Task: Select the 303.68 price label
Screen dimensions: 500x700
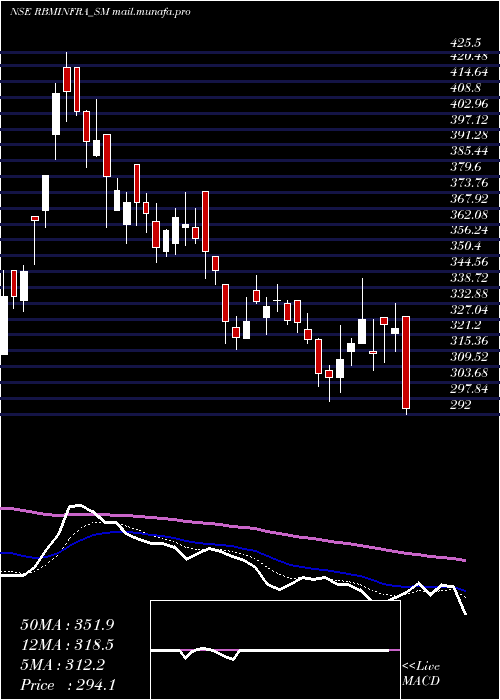Action: pos(469,373)
